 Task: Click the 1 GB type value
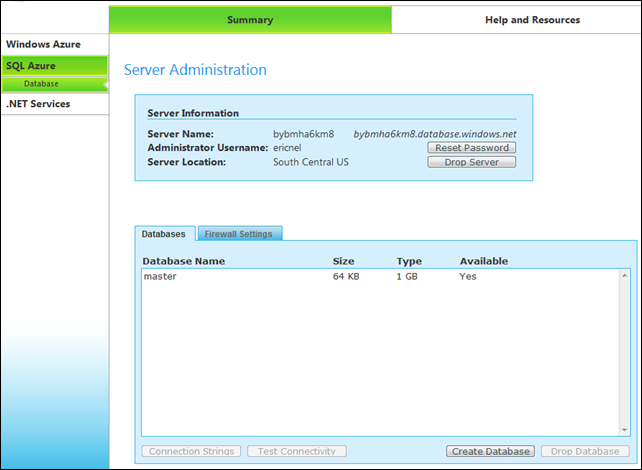(x=407, y=276)
